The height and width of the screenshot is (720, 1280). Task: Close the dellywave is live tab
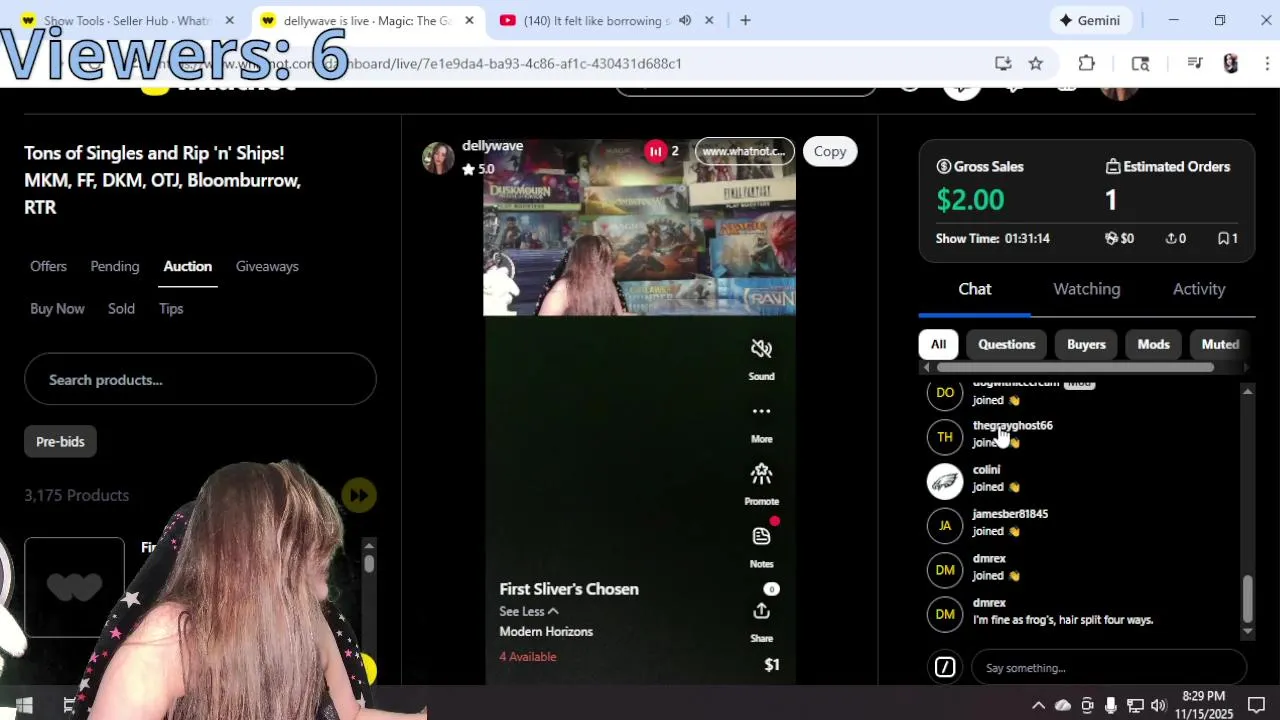(469, 20)
